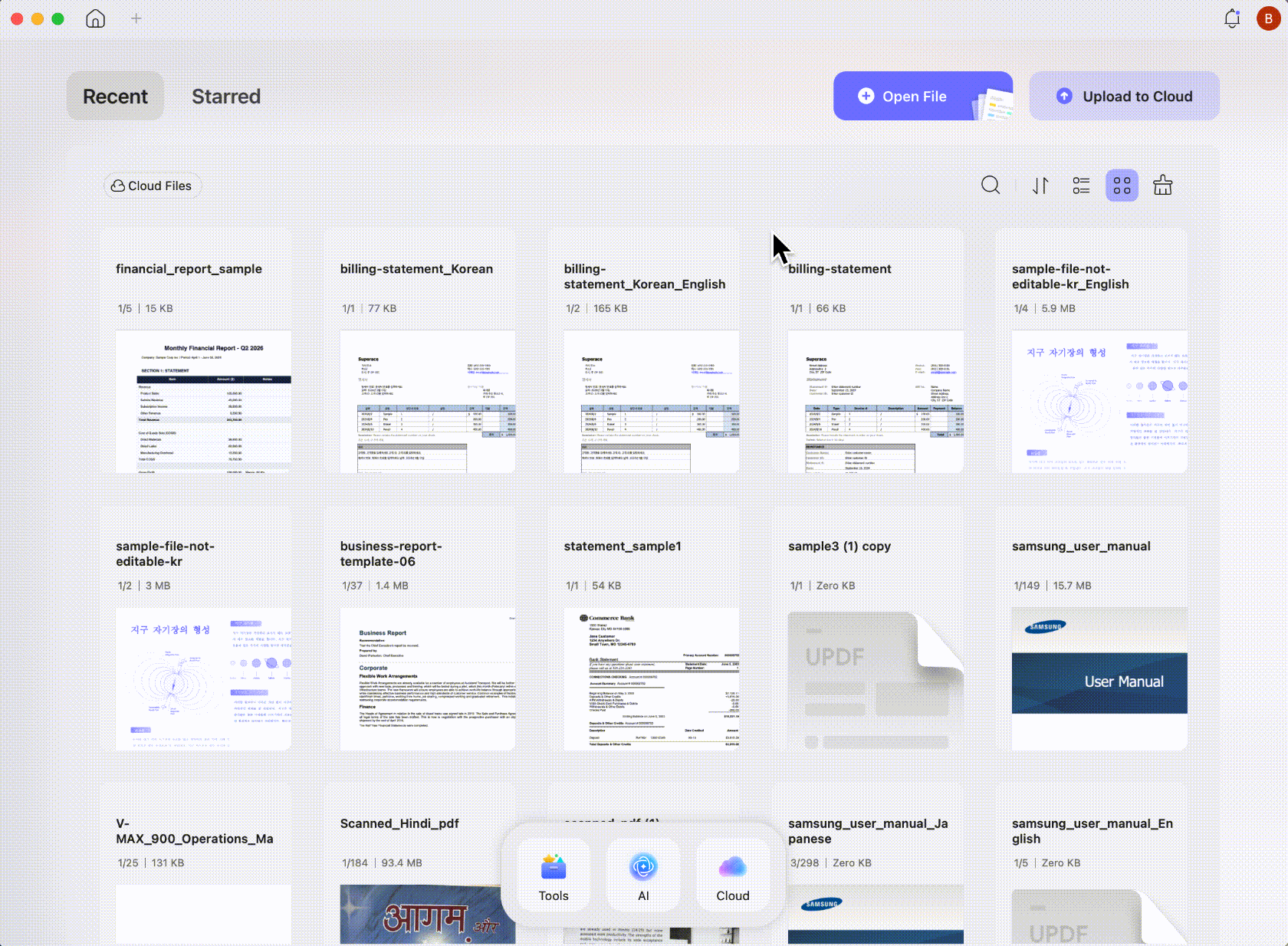This screenshot has width=1288, height=946.
Task: Select file name Scanned_Hindi_pdf
Action: pyautogui.click(x=399, y=824)
